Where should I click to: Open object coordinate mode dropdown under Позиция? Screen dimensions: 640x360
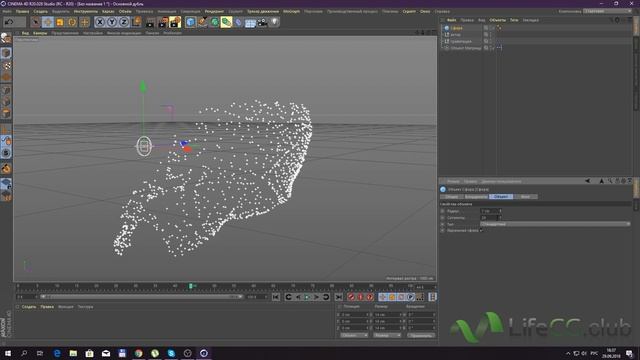[x=354, y=335]
